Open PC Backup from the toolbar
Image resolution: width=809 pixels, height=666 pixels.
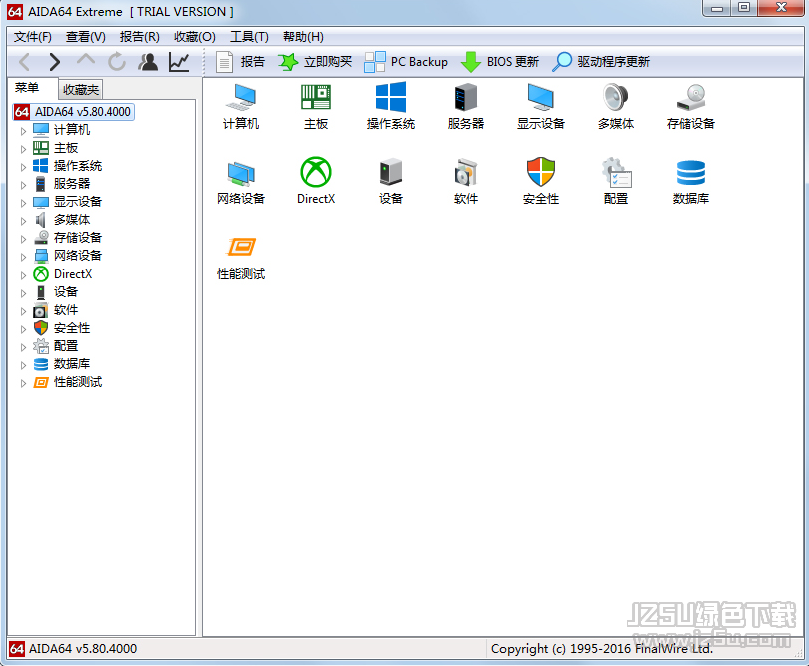point(406,62)
